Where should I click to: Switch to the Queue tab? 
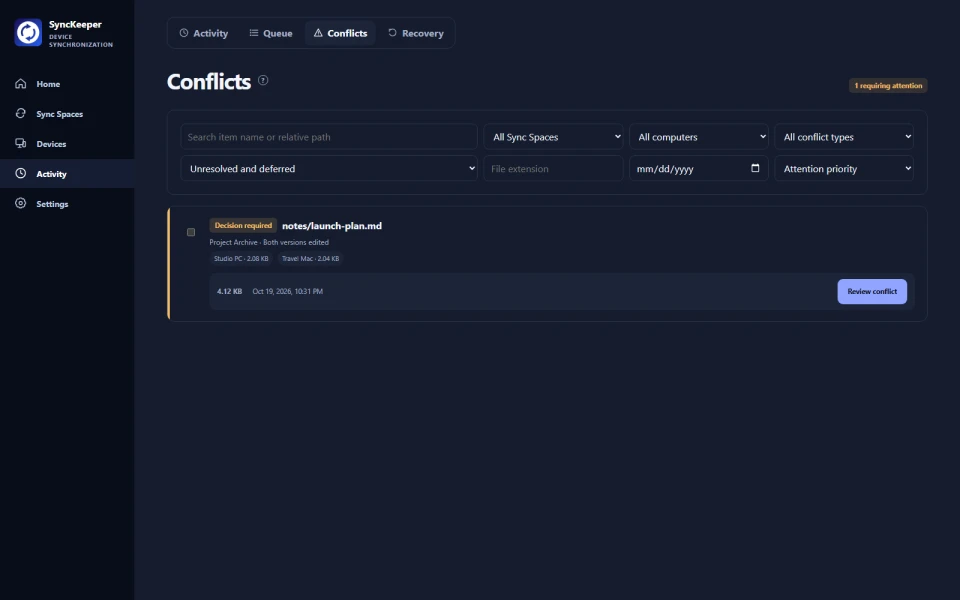coord(271,33)
